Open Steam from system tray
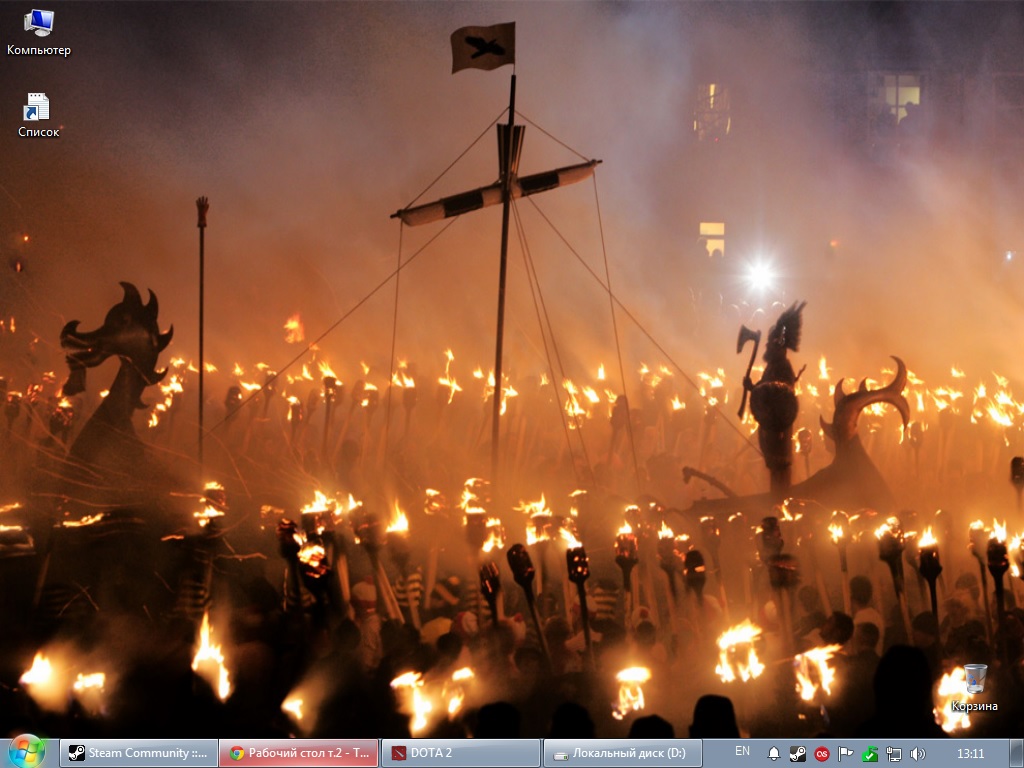Viewport: 1024px width, 768px height. 797,754
